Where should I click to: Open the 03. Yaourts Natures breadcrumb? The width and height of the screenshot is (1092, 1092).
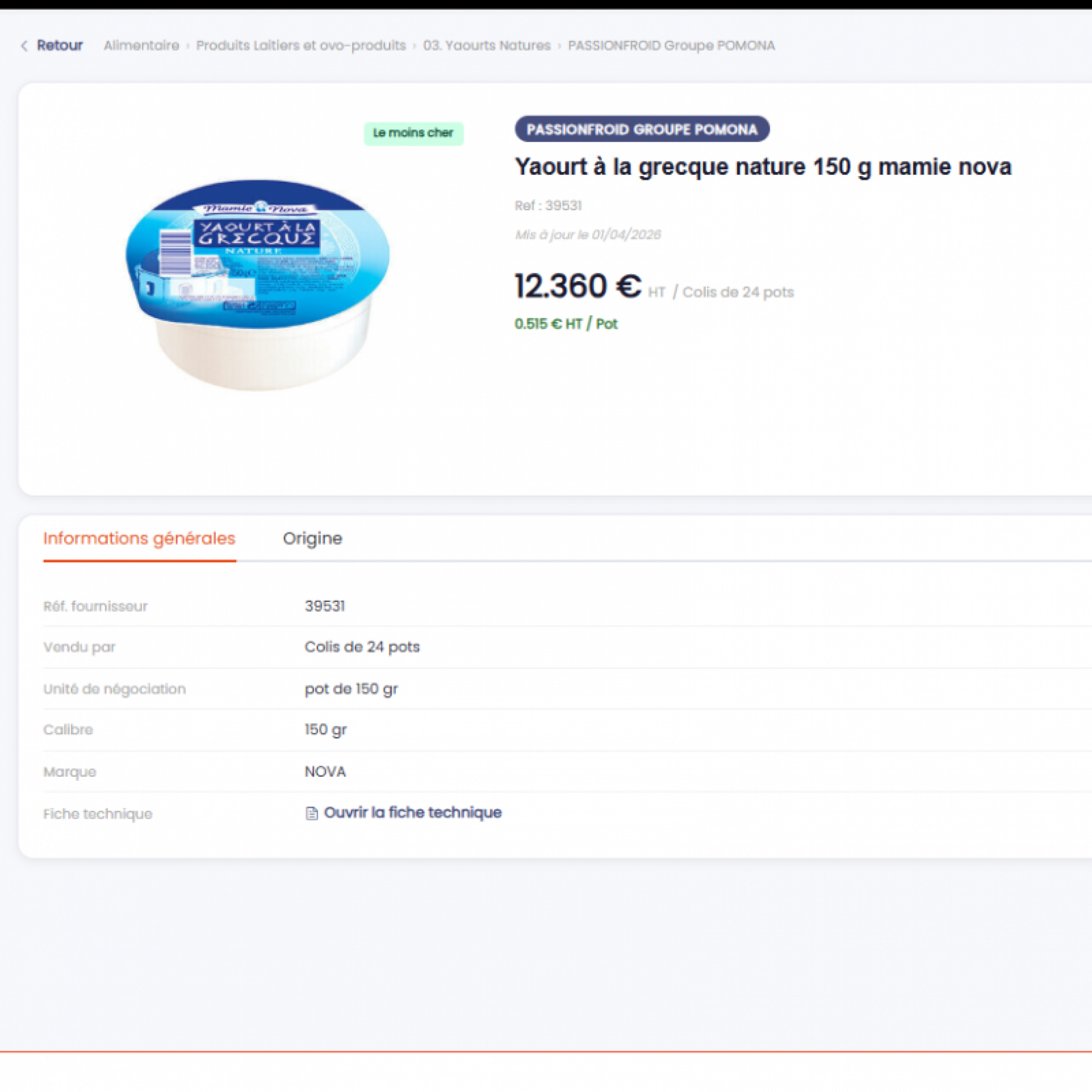click(x=487, y=45)
